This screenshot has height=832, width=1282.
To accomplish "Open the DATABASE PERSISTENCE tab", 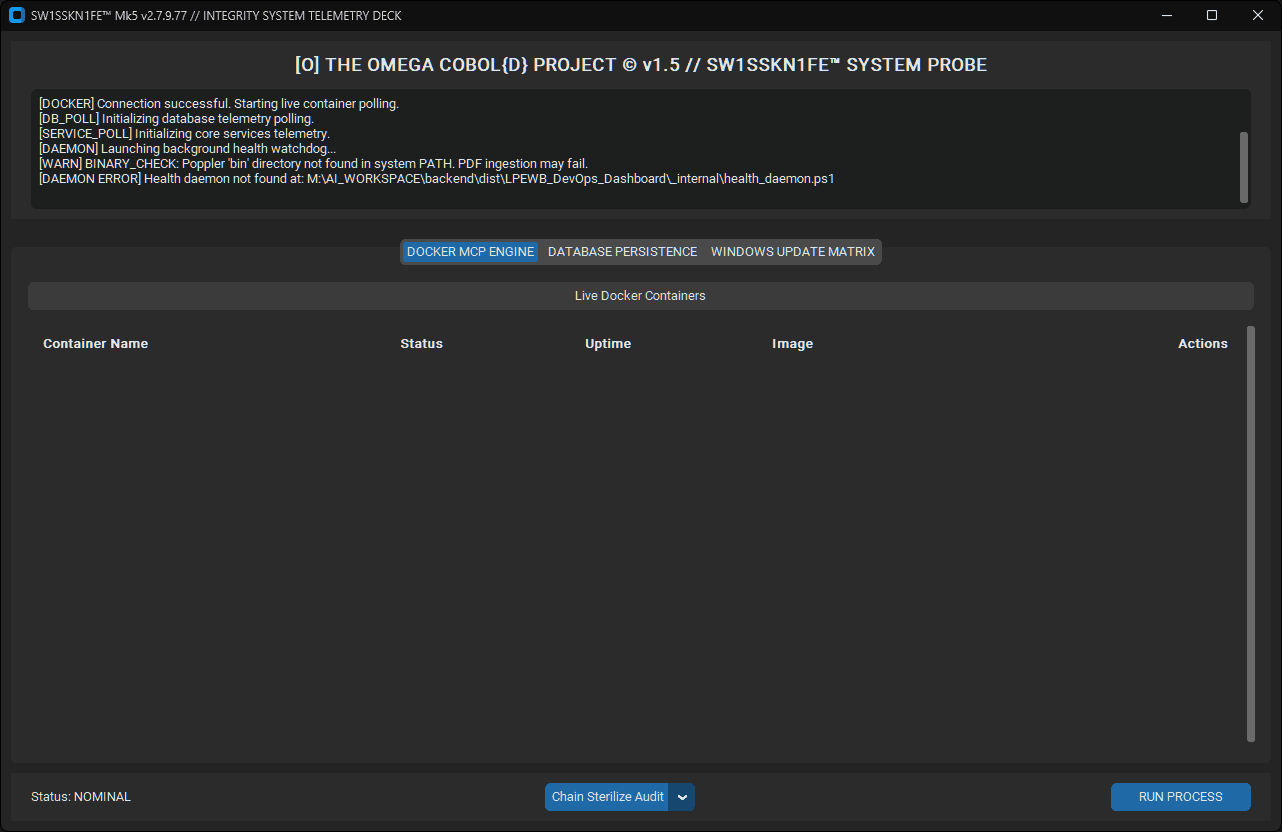I will tap(622, 252).
